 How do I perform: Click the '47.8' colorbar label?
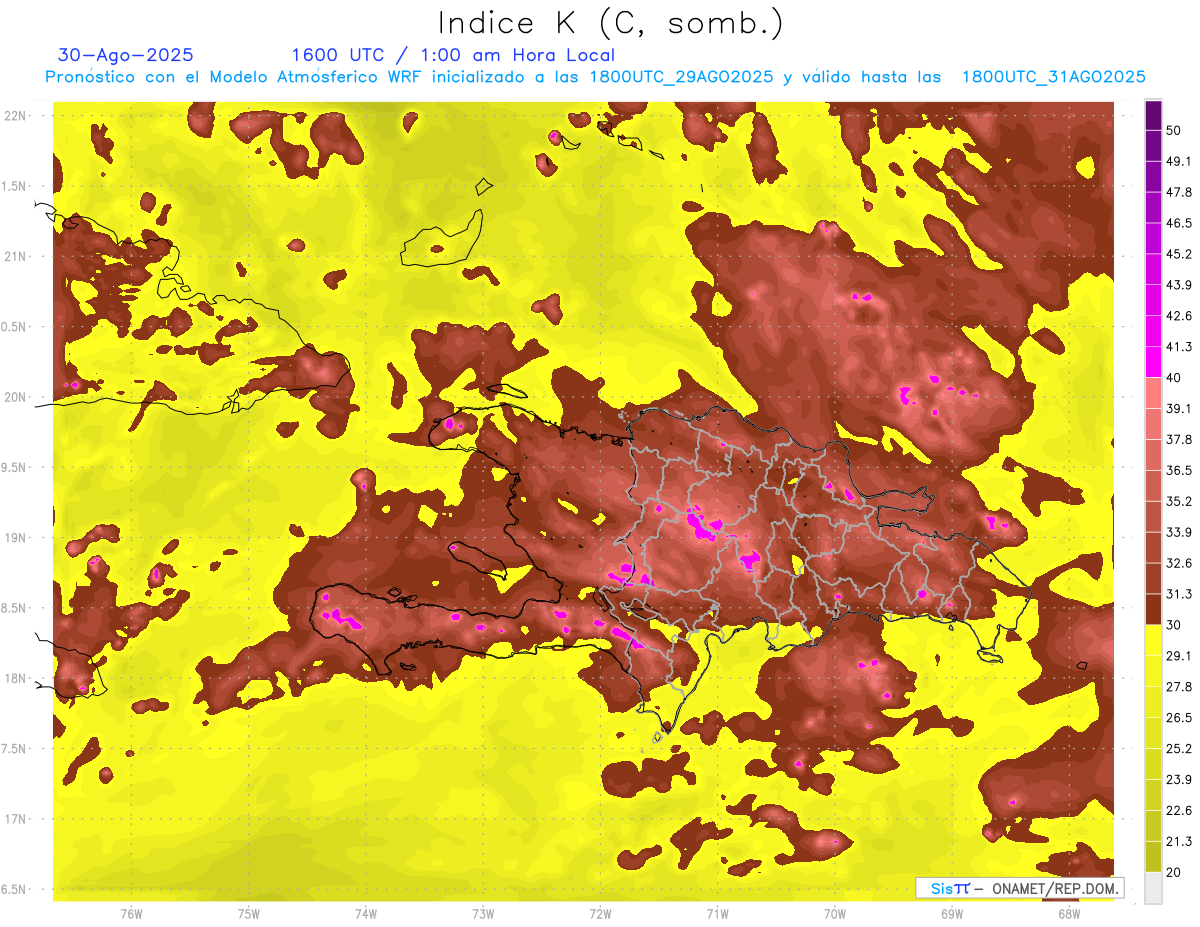click(x=1178, y=192)
